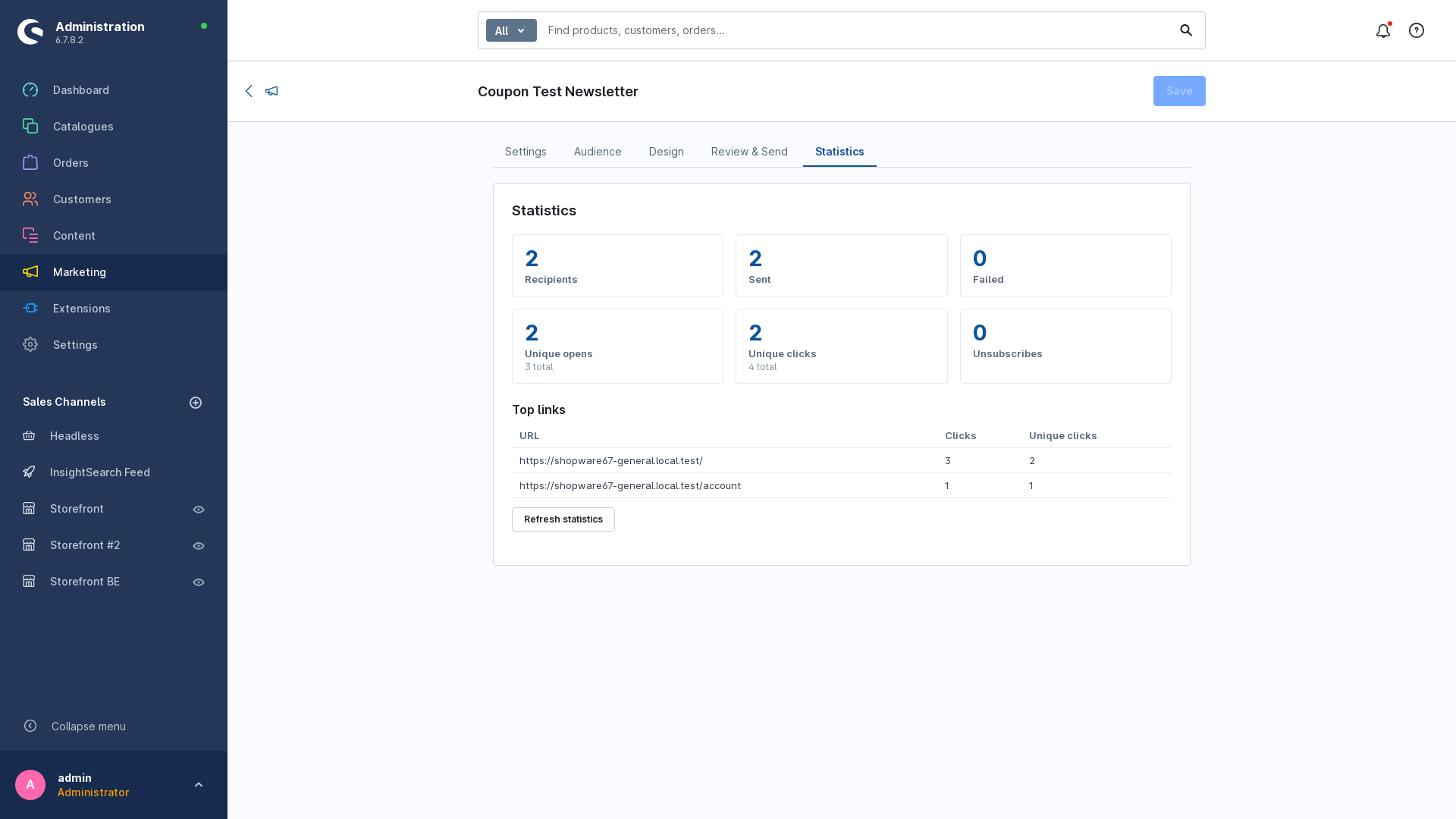Expand the admin user menu chevron

point(199,785)
